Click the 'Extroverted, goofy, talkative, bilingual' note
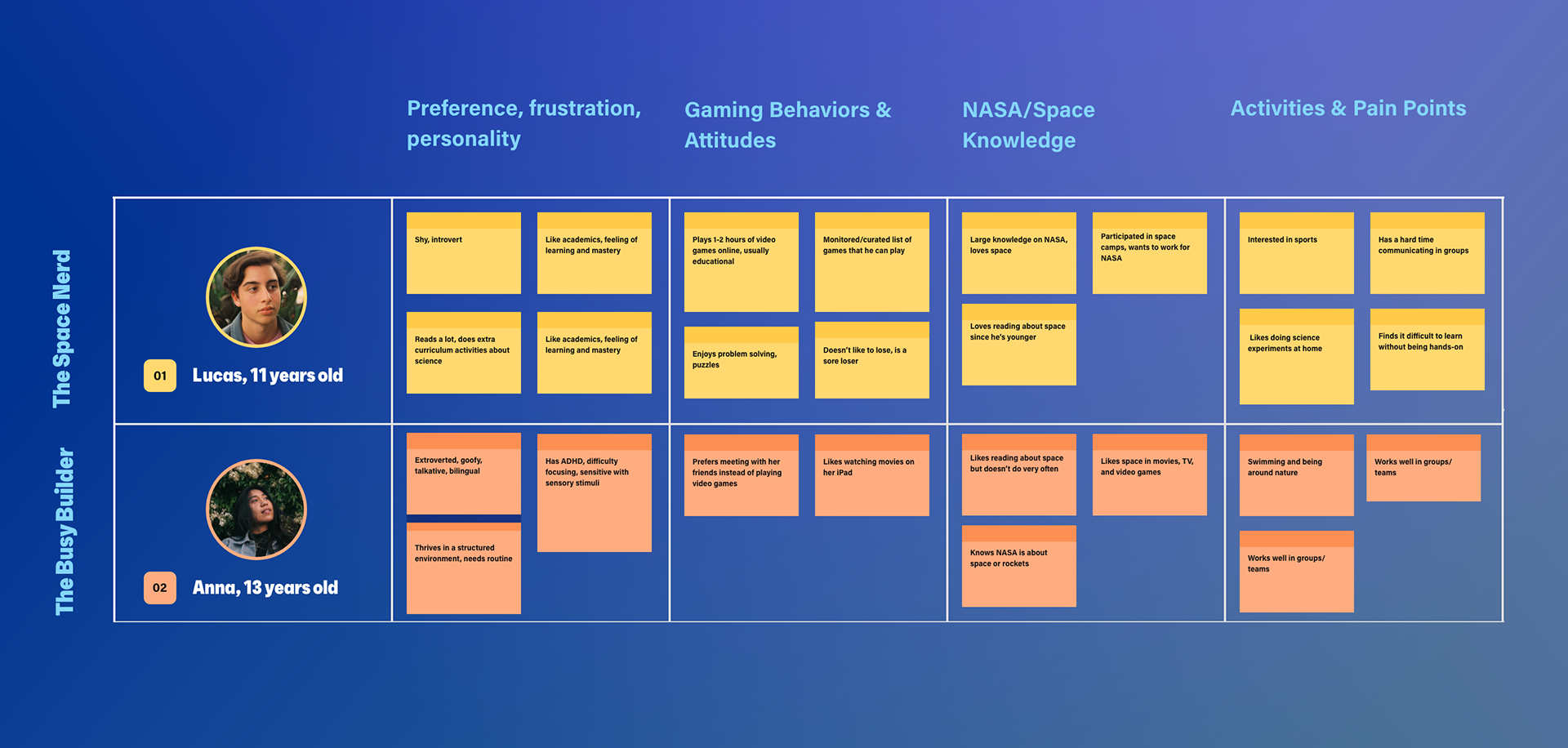The height and width of the screenshot is (748, 1568). click(464, 474)
